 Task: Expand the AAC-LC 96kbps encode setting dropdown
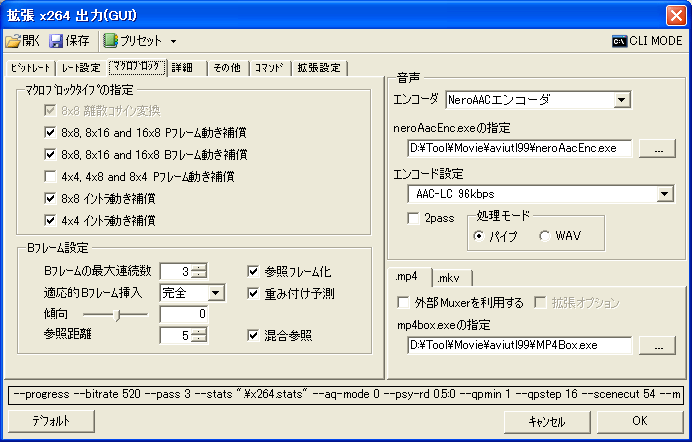665,194
